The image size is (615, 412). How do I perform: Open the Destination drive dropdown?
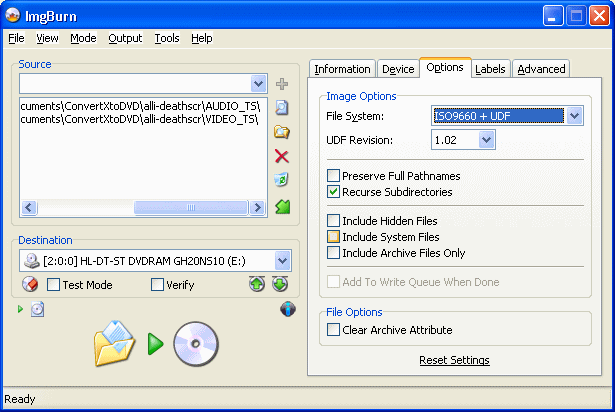(x=282, y=261)
